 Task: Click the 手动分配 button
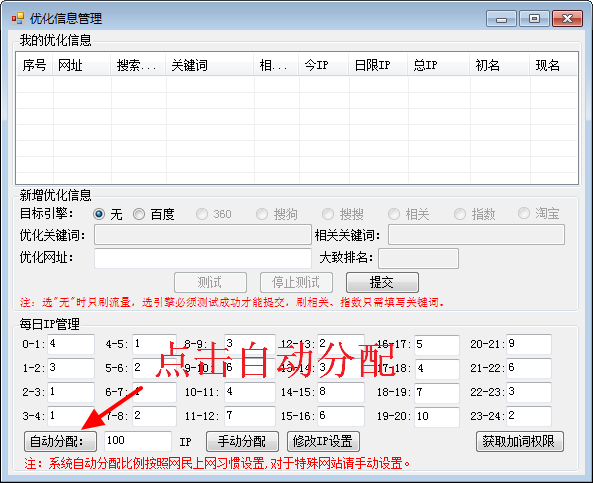(242, 441)
